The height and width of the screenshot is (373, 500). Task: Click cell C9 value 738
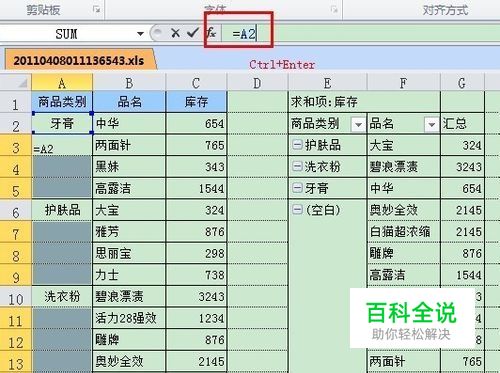(196, 275)
